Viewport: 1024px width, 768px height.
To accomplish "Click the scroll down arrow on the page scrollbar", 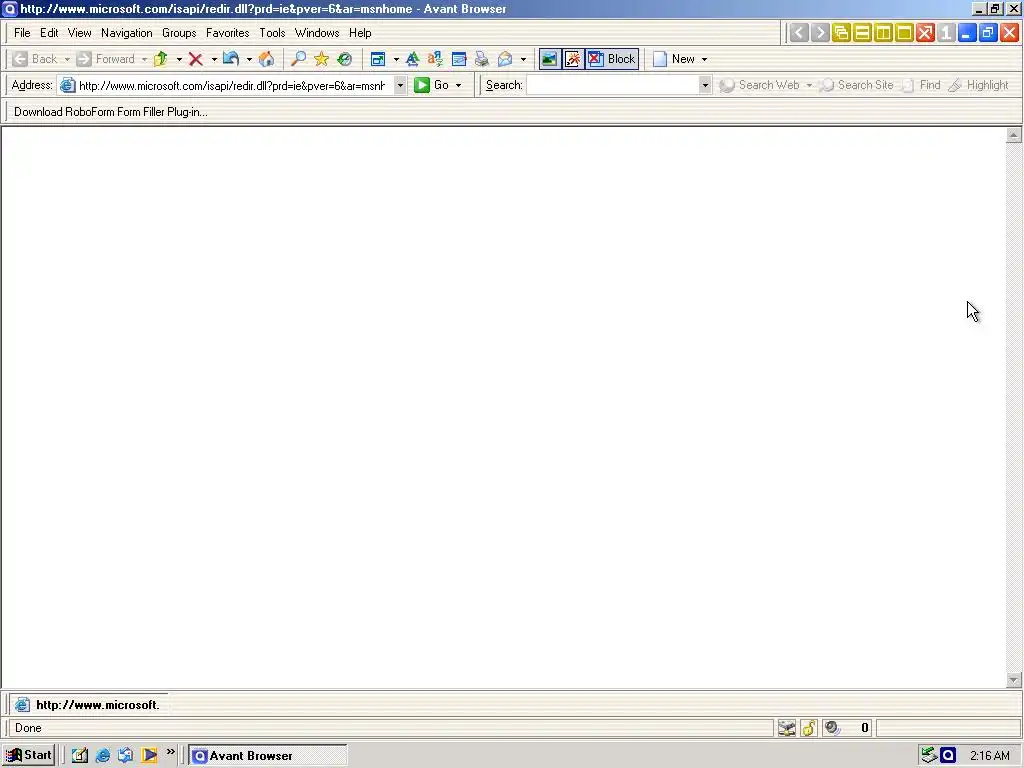I will tap(1014, 680).
